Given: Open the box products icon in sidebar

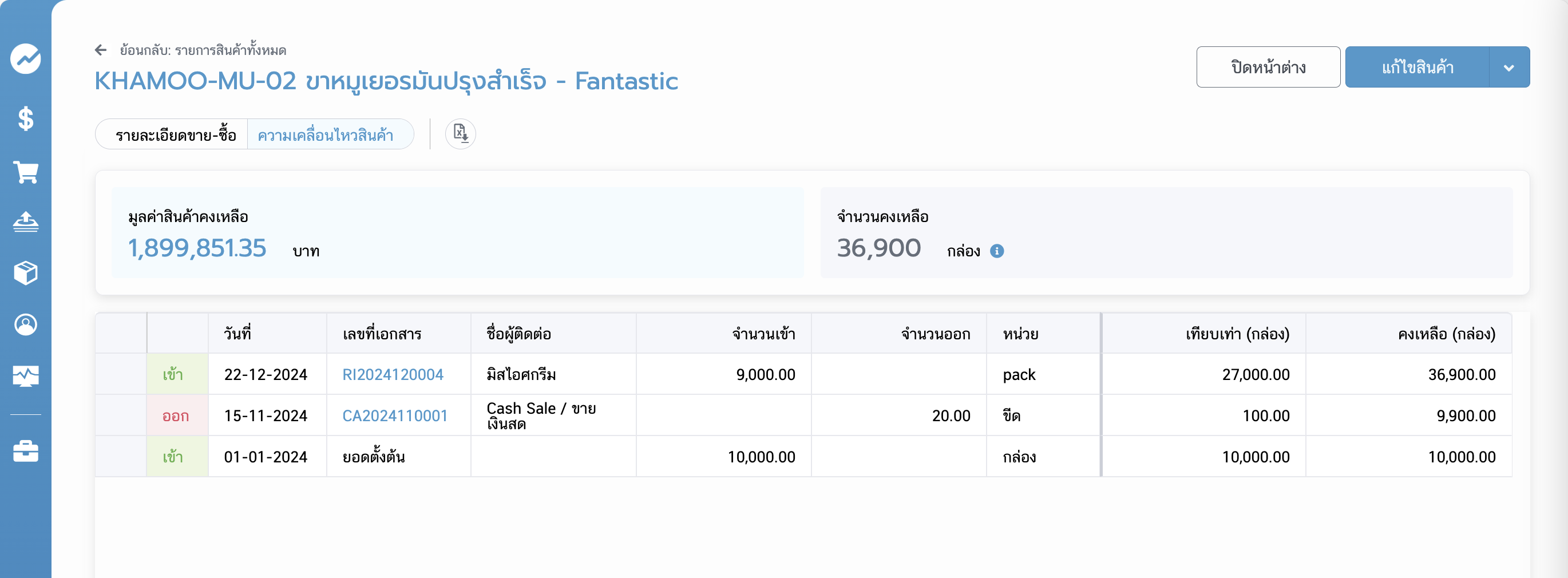Looking at the screenshot, I should point(26,273).
